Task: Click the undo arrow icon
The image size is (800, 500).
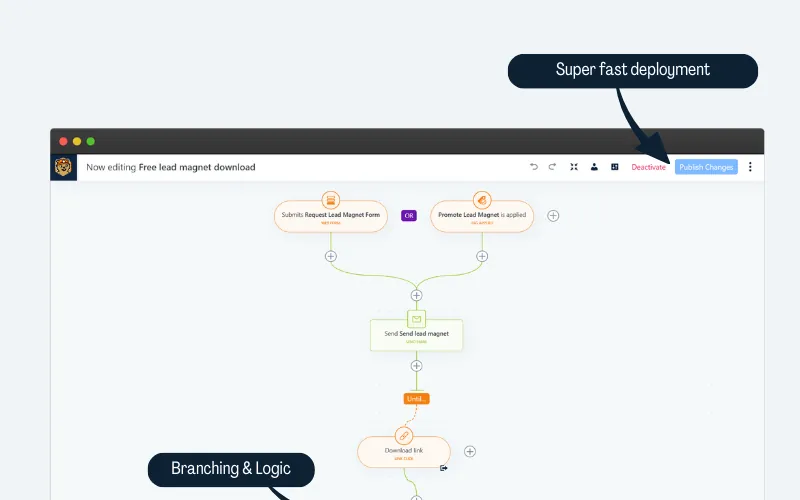Action: tap(534, 167)
